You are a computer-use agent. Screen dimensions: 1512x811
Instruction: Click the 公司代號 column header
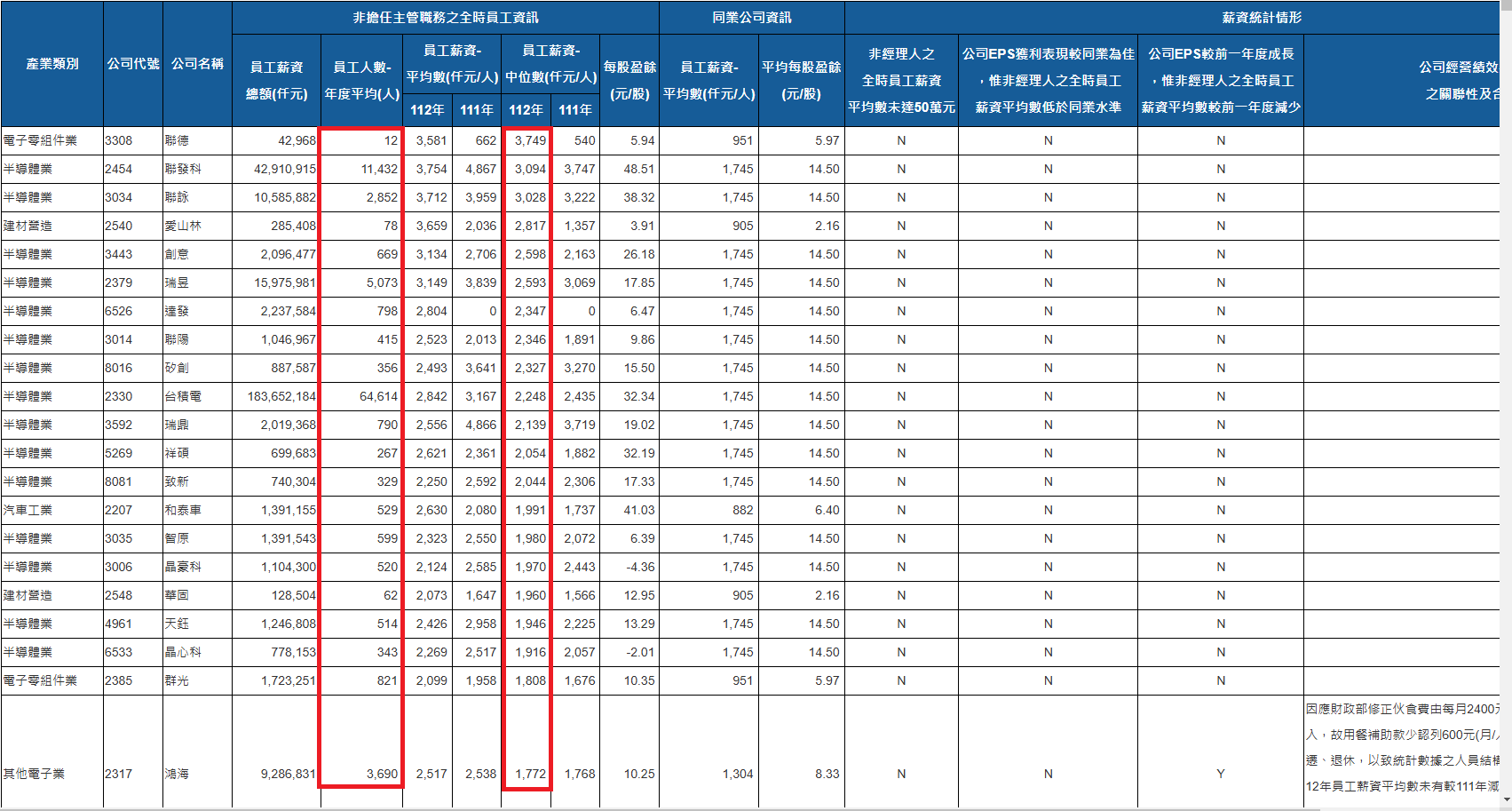tap(133, 64)
